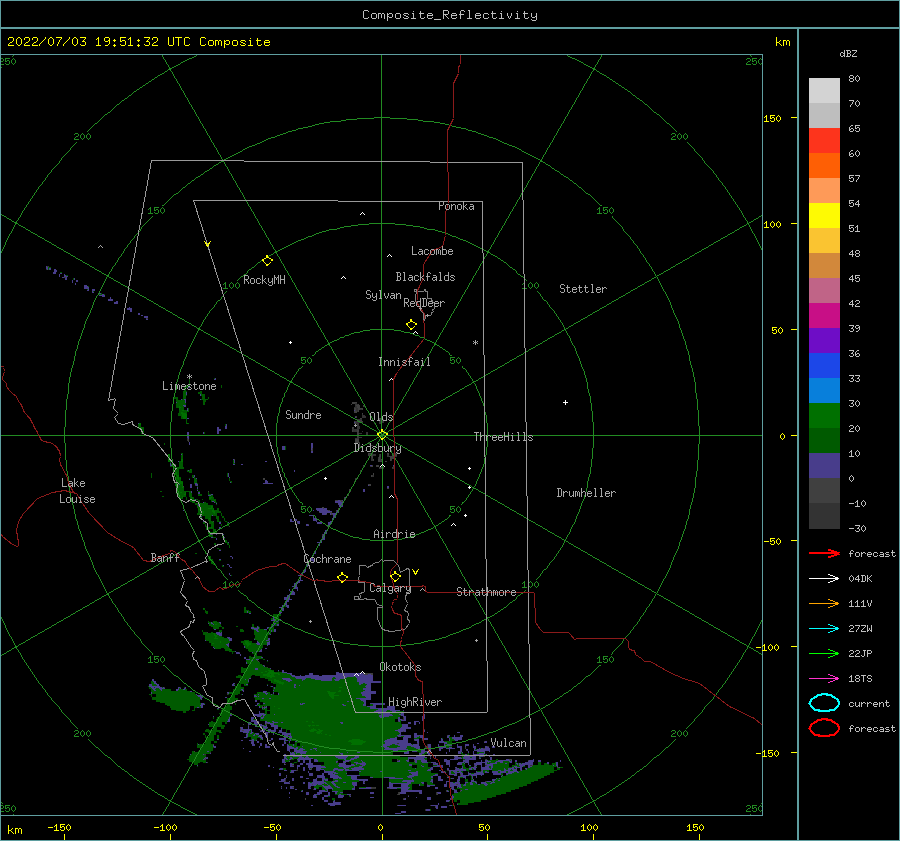Click the Ponoka town label
The width and height of the screenshot is (900, 841).
[x=456, y=206]
